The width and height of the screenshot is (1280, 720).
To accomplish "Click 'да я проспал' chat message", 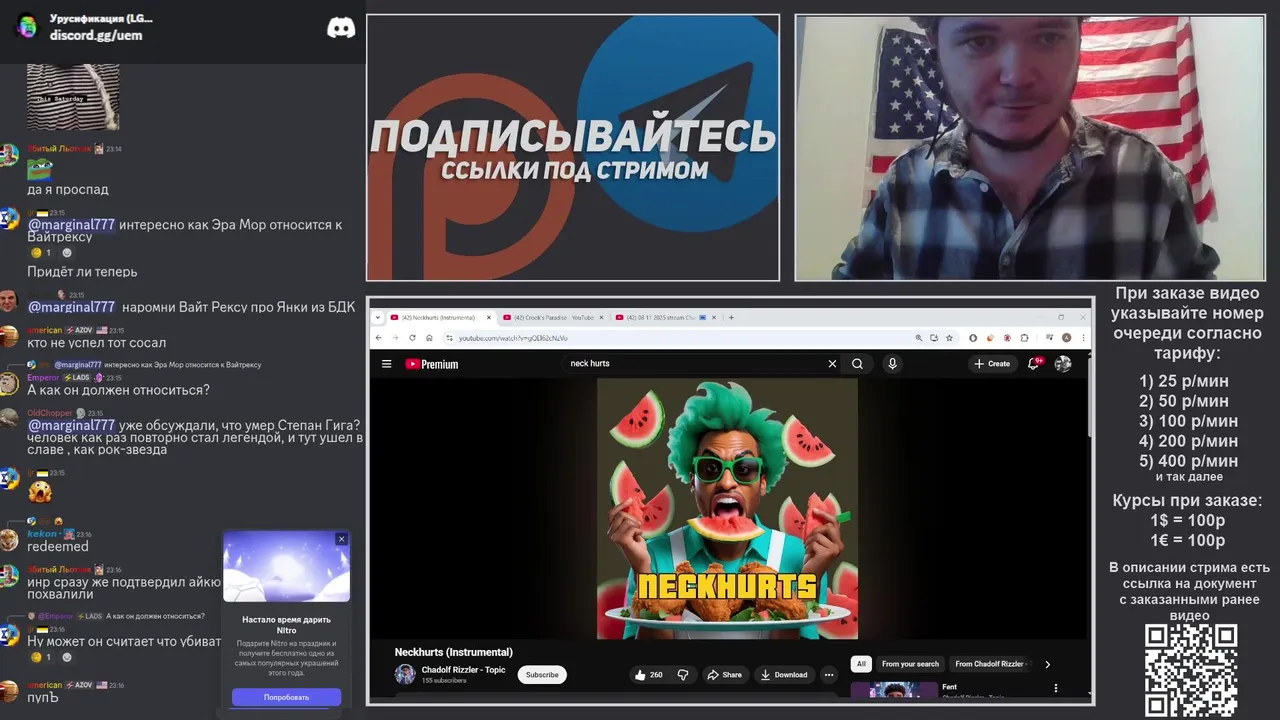I will coord(68,190).
